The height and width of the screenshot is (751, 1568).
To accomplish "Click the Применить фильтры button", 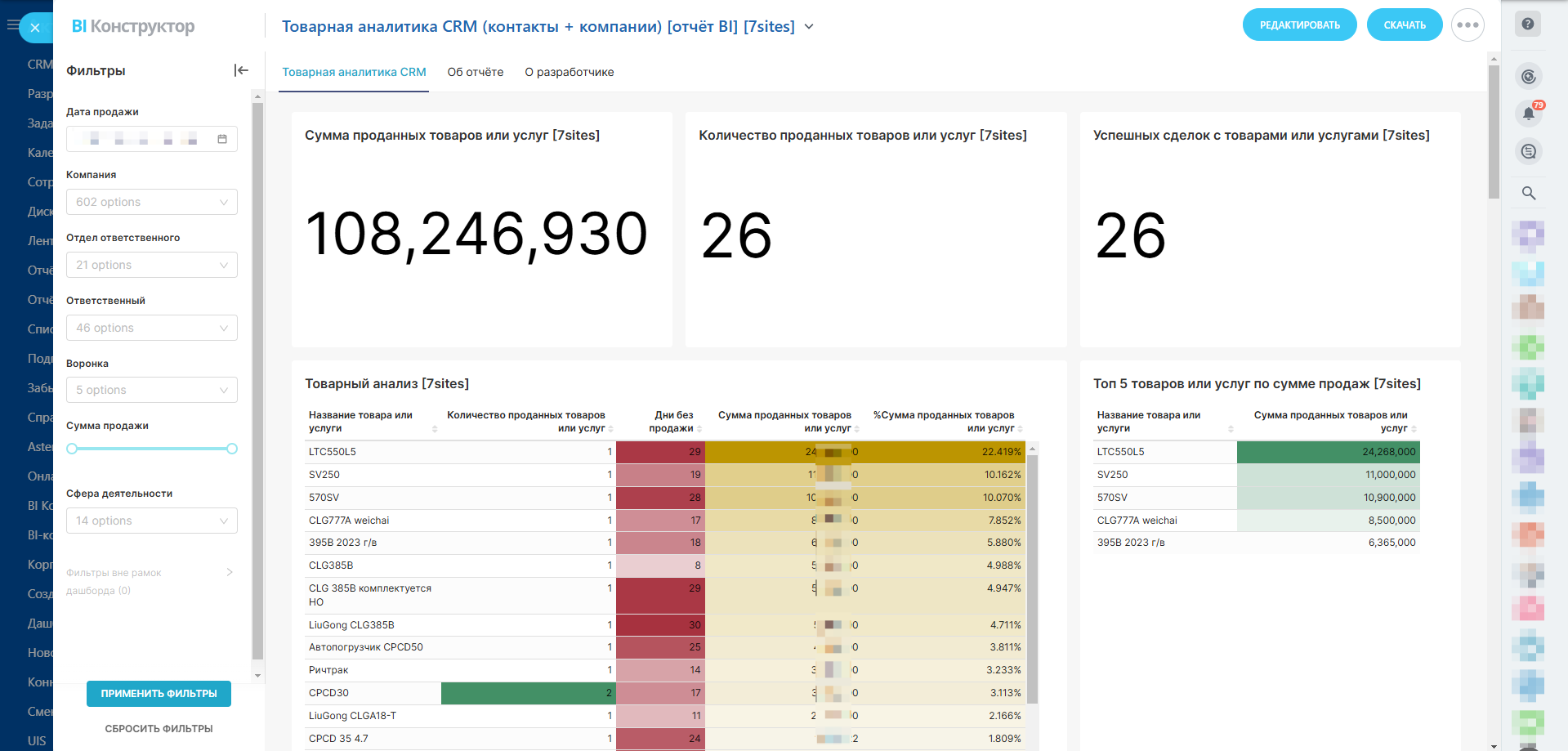I will pos(159,694).
